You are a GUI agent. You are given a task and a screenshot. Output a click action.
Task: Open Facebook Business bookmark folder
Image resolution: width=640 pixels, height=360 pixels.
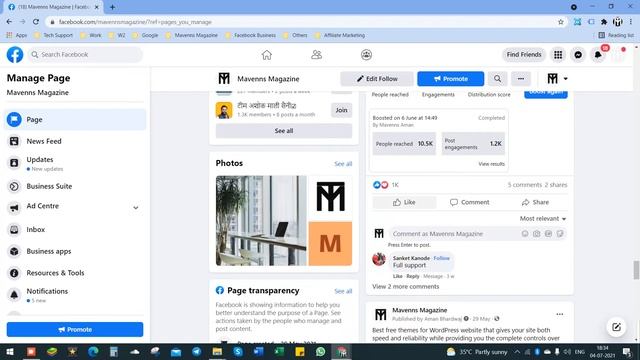point(251,36)
